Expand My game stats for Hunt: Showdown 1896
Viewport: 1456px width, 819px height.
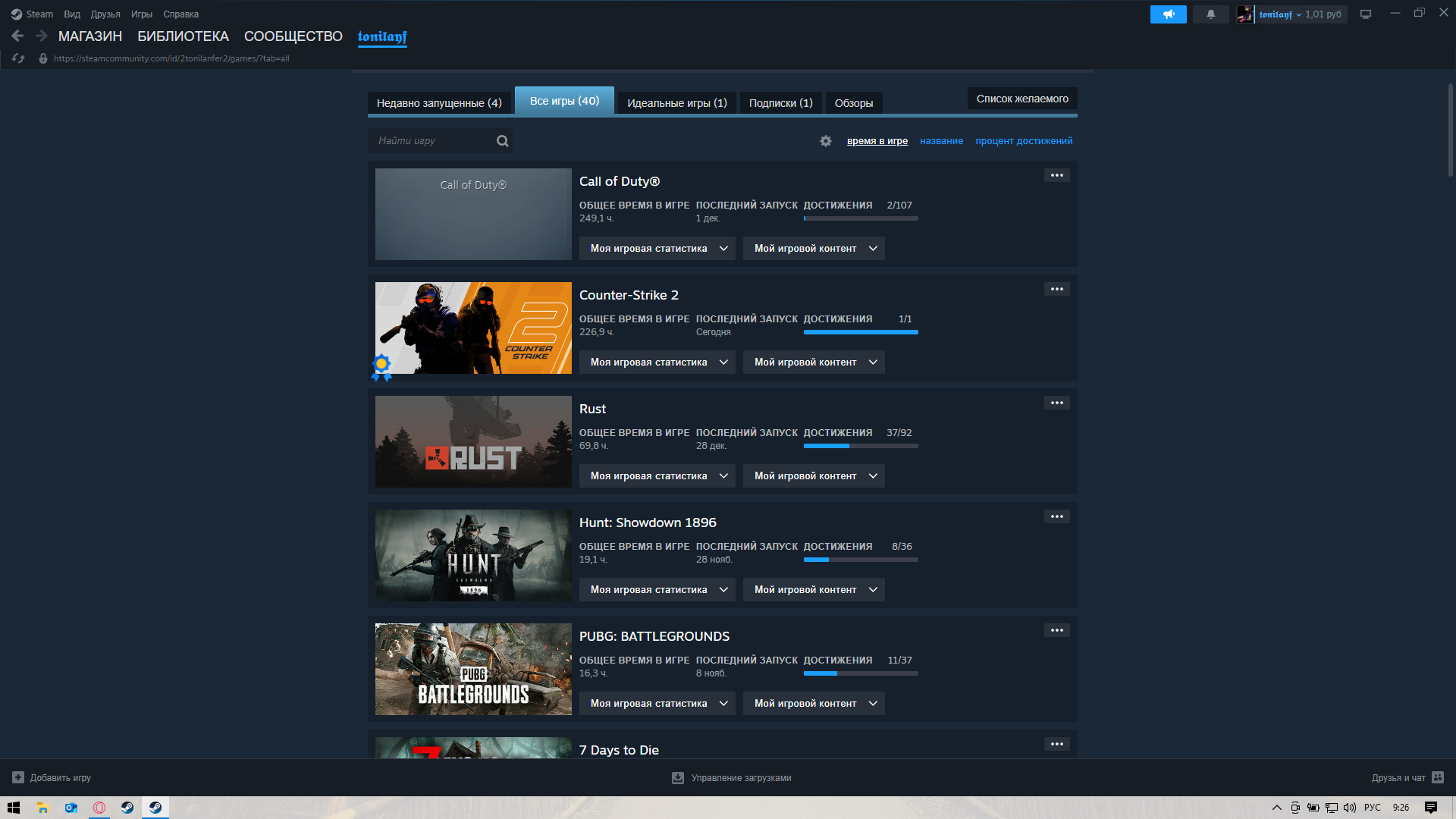[x=657, y=590]
